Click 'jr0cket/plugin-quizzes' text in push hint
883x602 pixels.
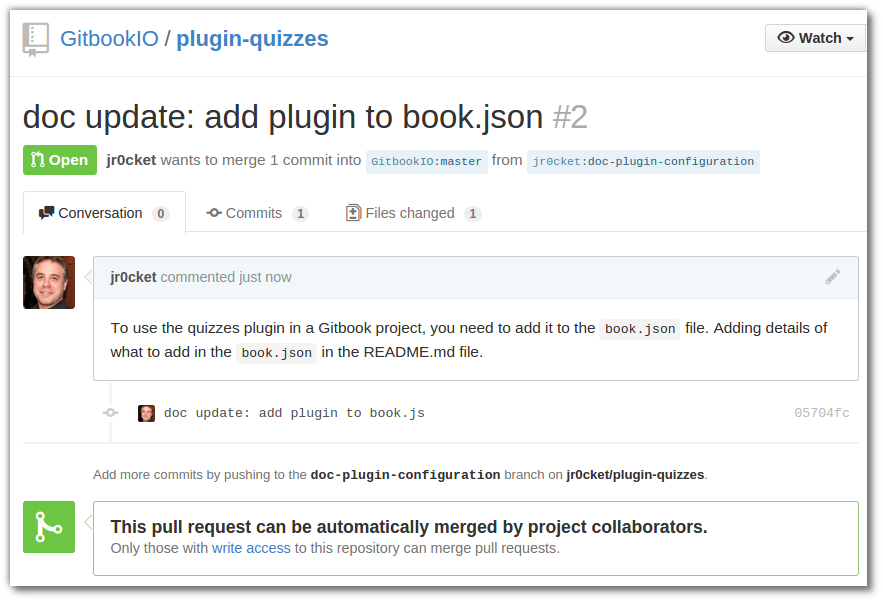pyautogui.click(x=635, y=475)
